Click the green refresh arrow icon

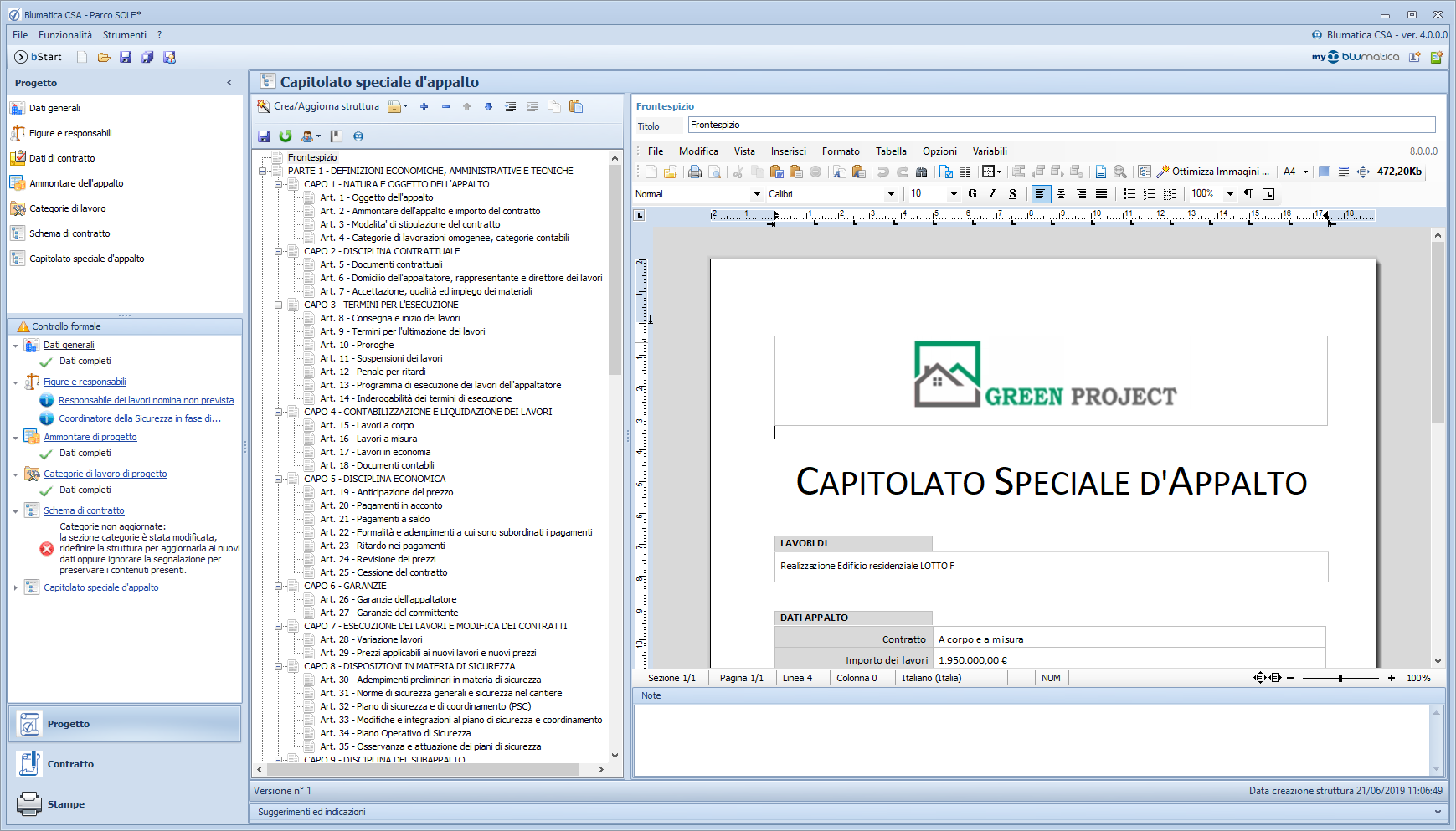pyautogui.click(x=286, y=136)
